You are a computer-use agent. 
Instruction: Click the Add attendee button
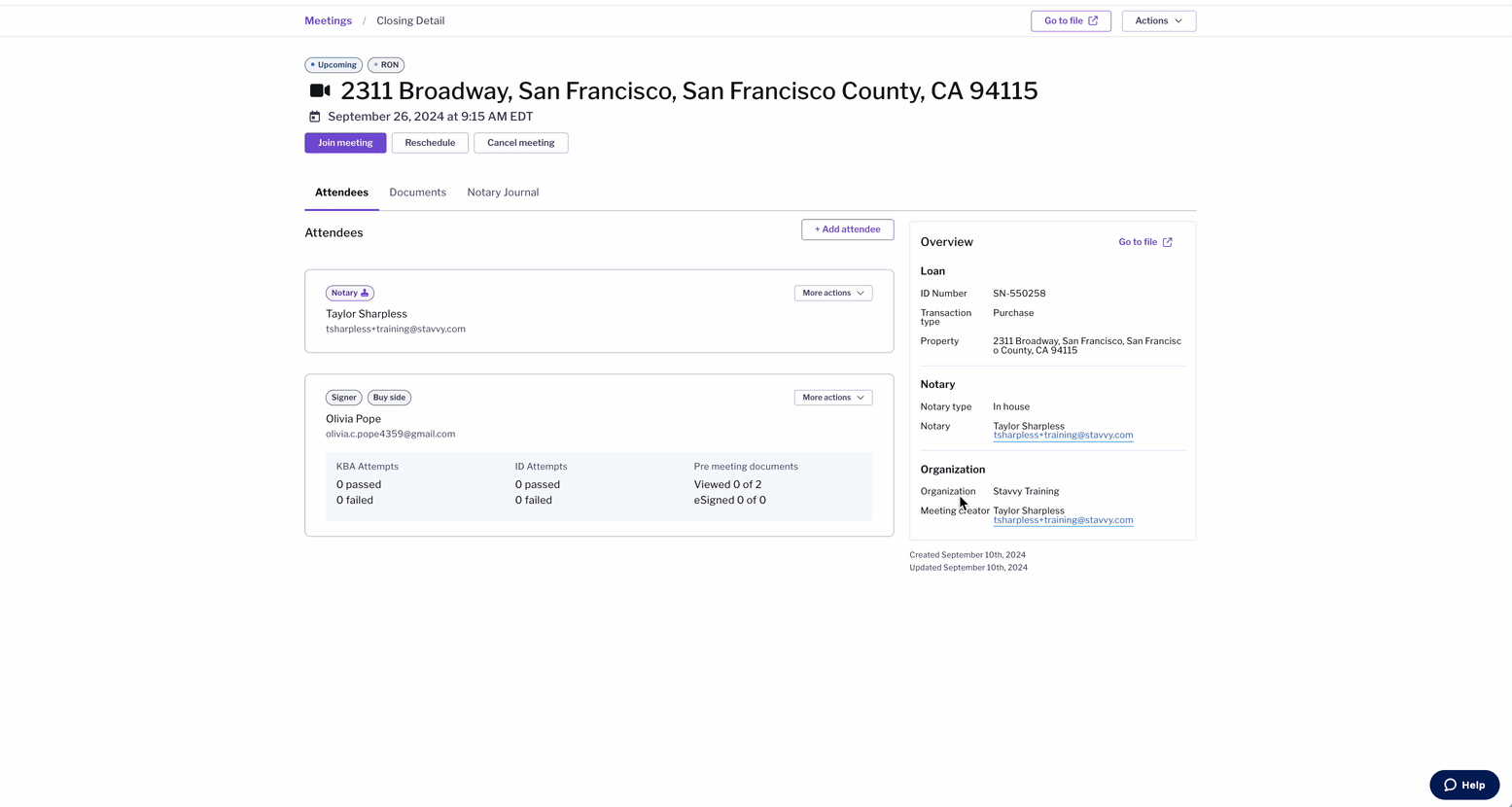point(847,229)
